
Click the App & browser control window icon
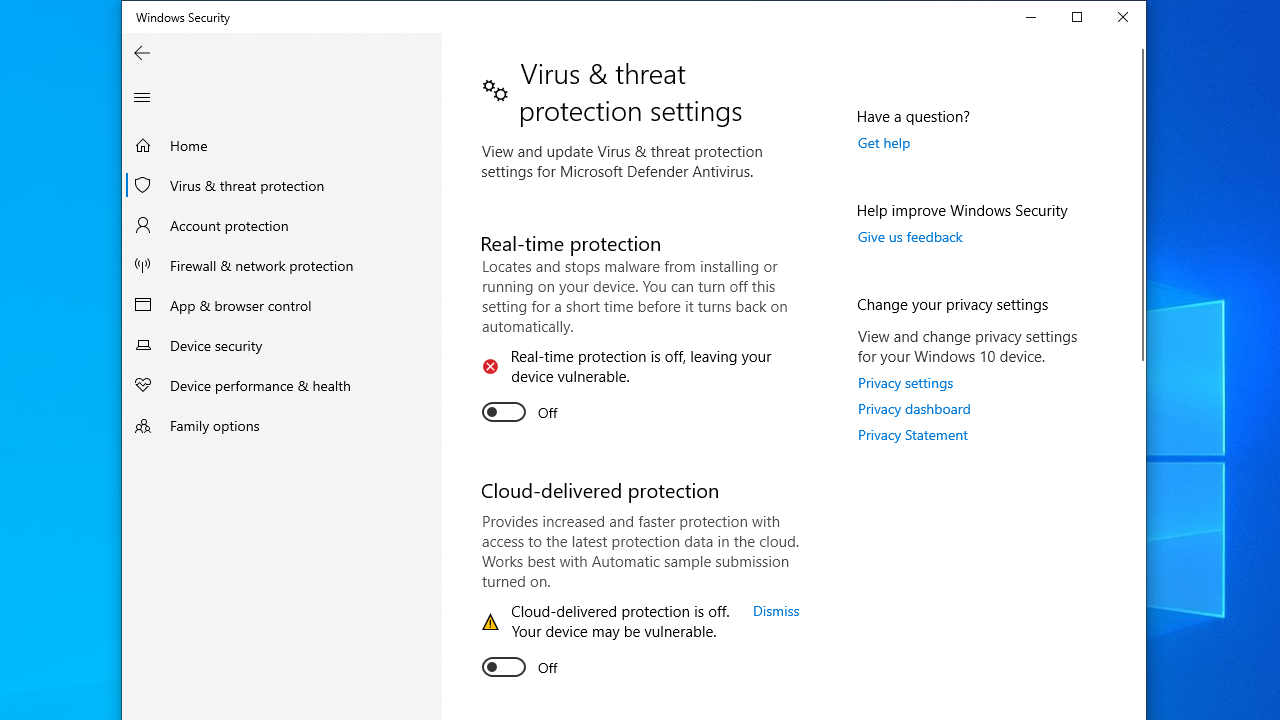tap(143, 305)
